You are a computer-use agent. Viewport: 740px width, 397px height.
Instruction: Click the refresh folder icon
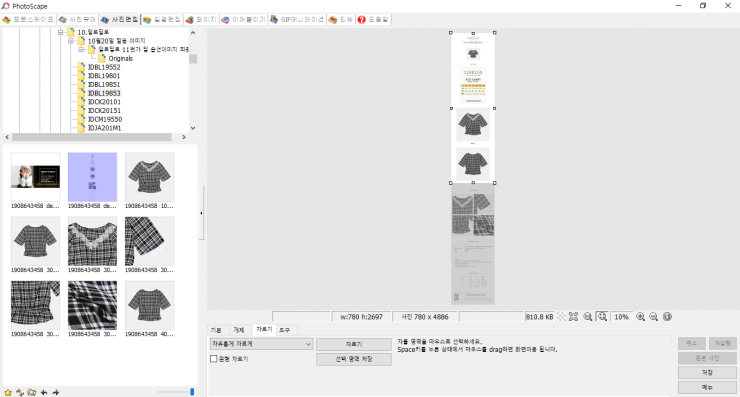20,392
